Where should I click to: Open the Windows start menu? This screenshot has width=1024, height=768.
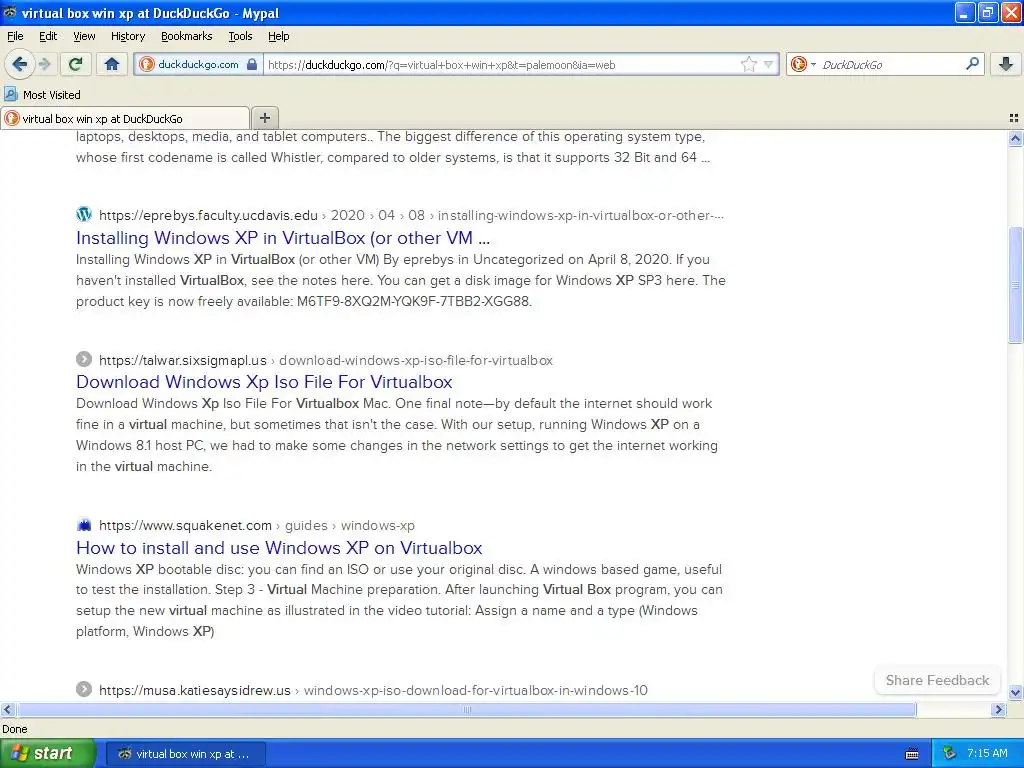47,754
